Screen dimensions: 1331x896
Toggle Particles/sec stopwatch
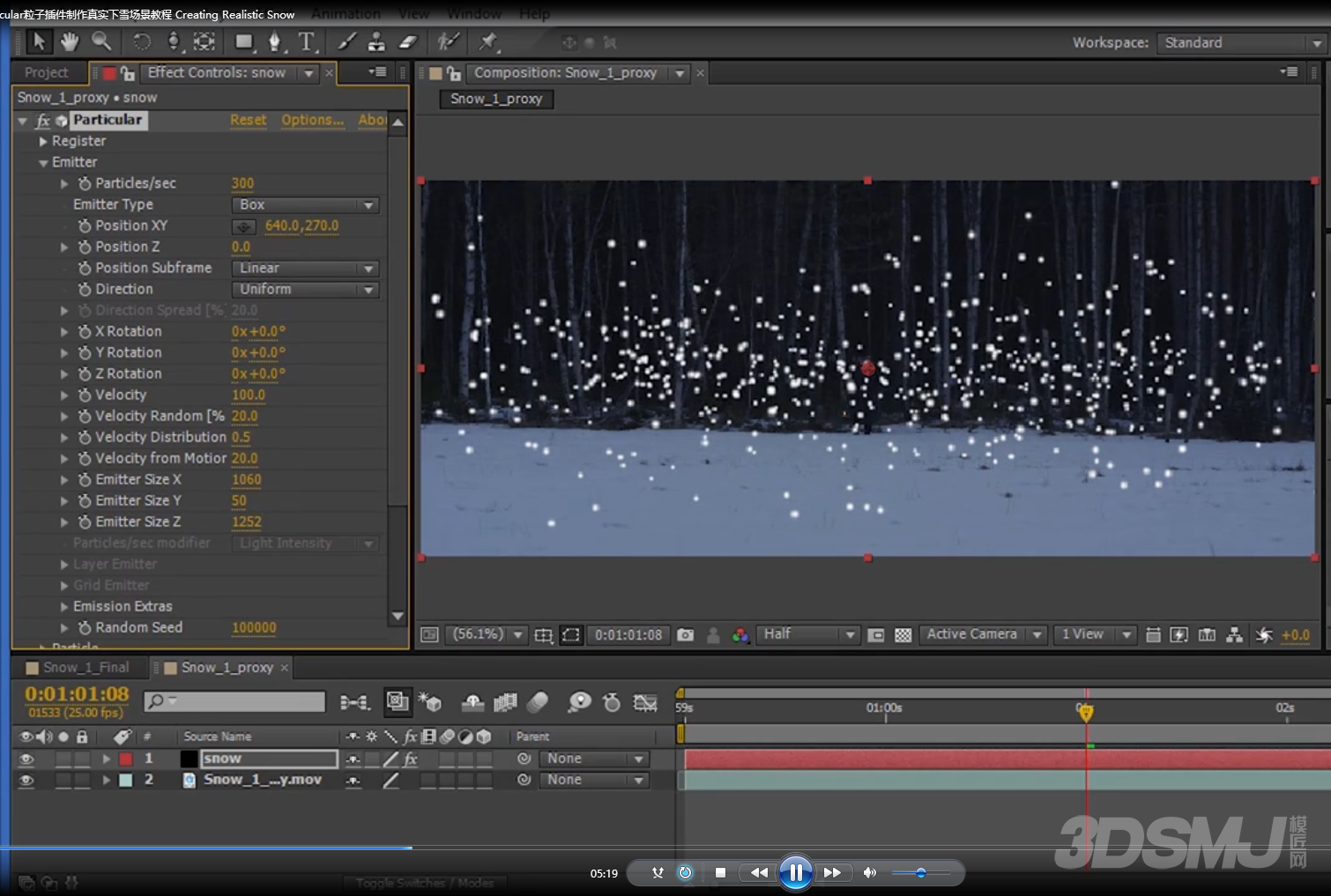(85, 183)
